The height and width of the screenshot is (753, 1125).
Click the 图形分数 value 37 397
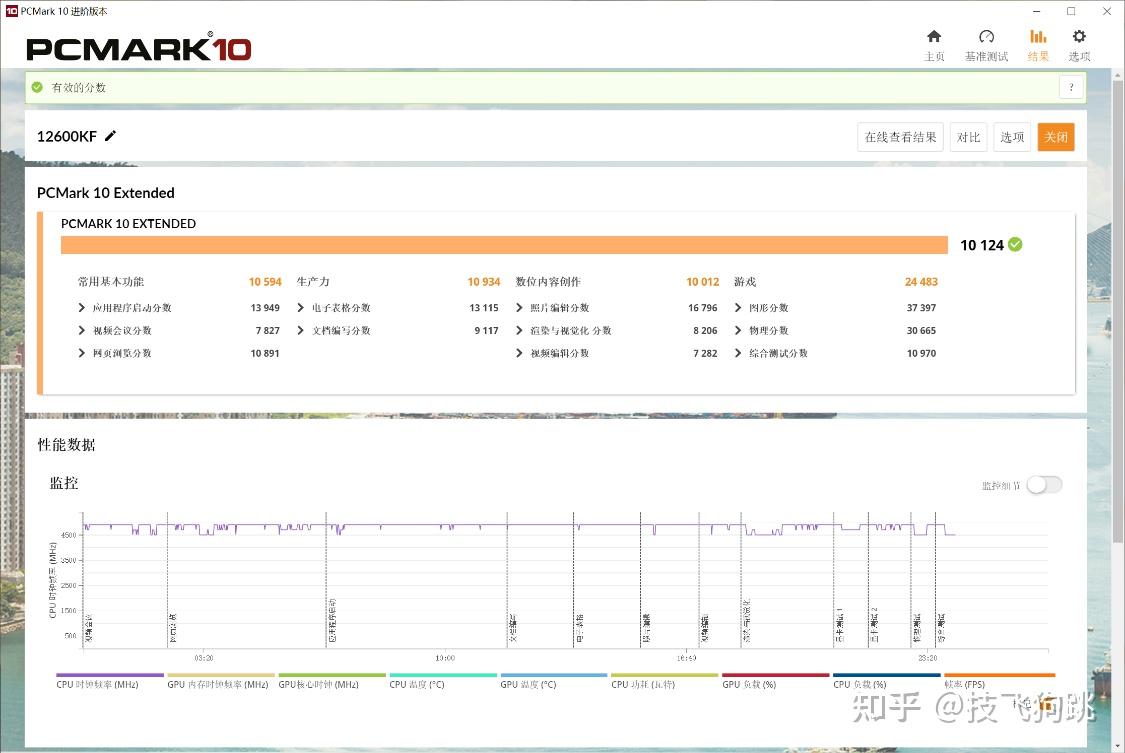click(921, 308)
